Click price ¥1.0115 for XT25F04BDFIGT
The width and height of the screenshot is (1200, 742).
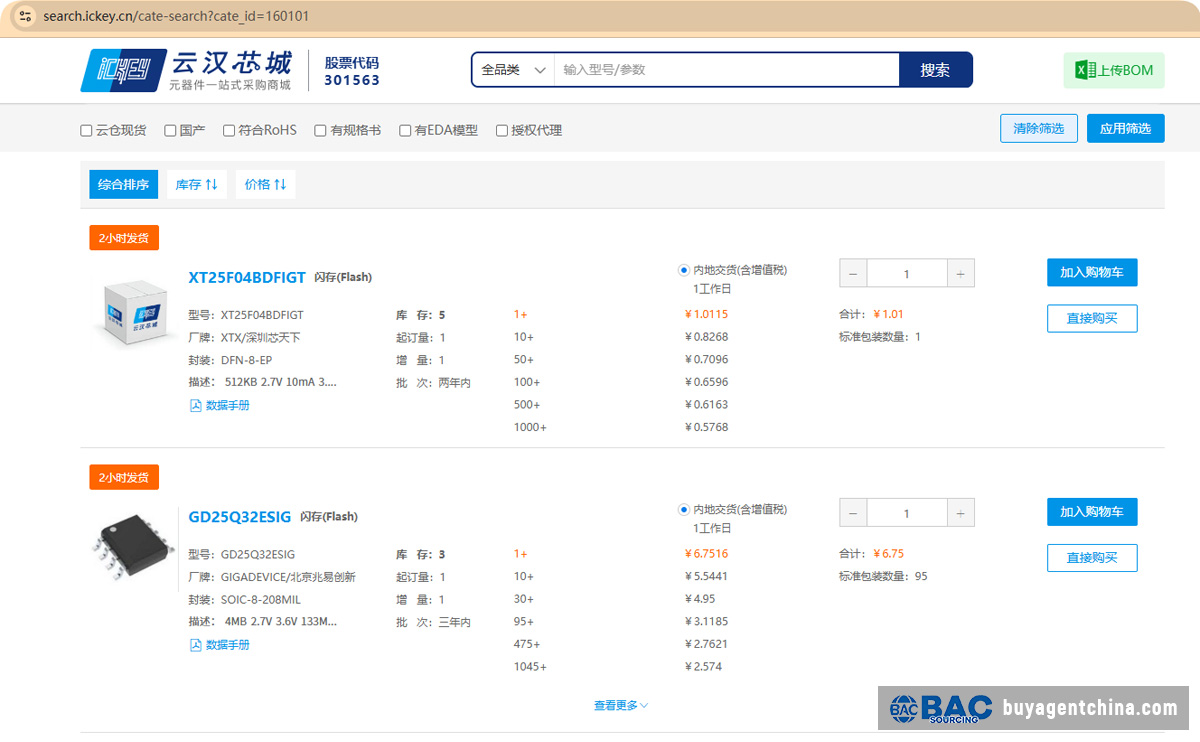coord(706,314)
